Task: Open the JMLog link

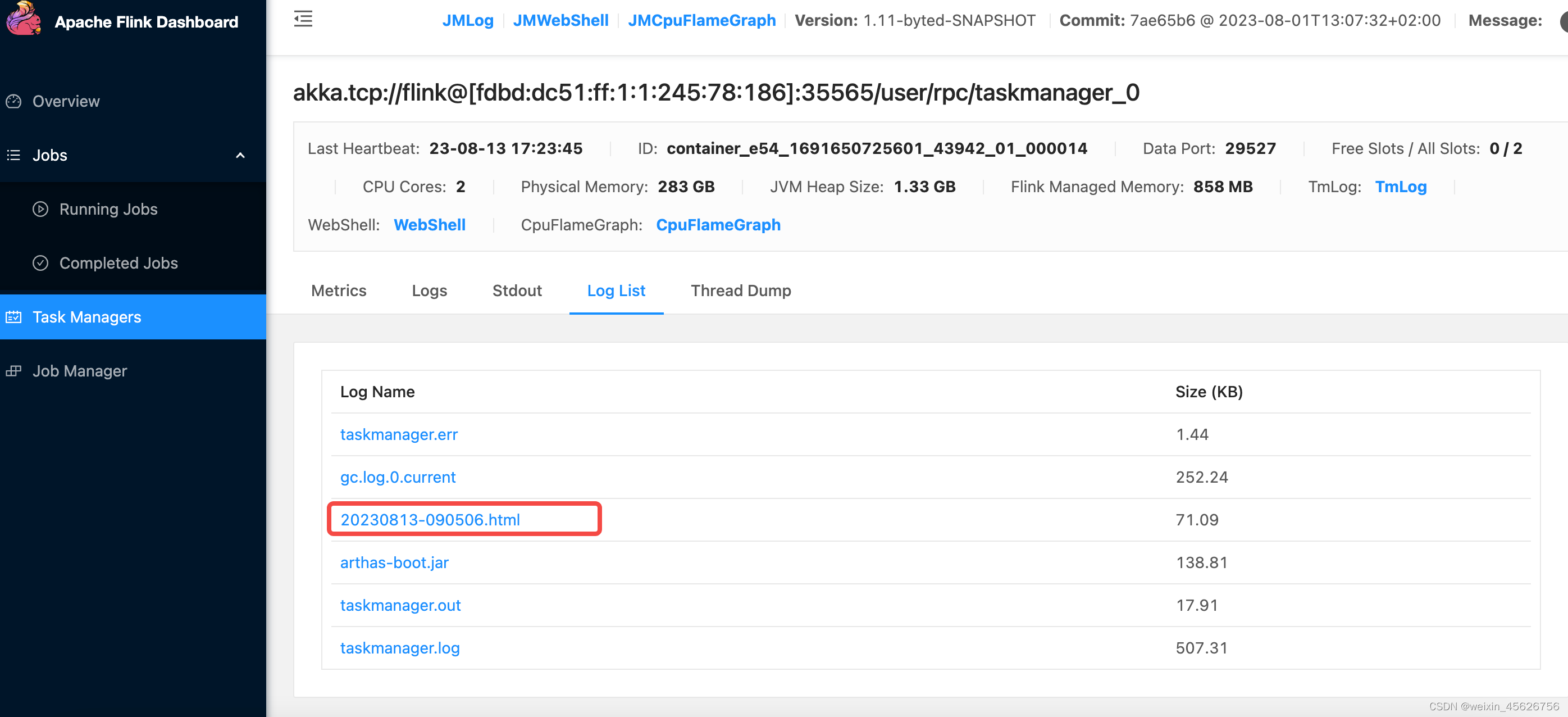Action: [x=467, y=20]
